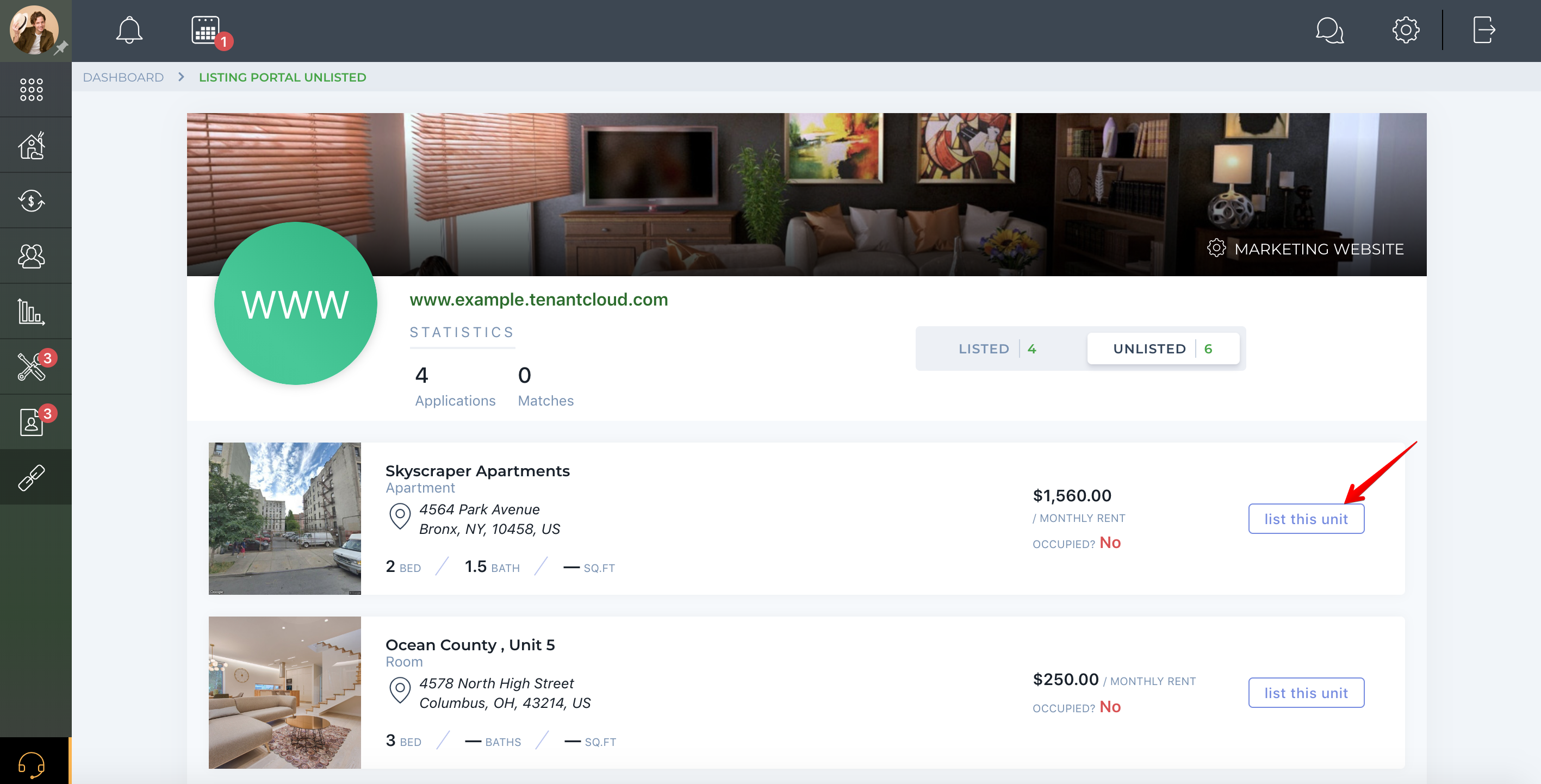This screenshot has width=1541, height=784.
Task: View the 4 Applications statistic
Action: coord(455,387)
